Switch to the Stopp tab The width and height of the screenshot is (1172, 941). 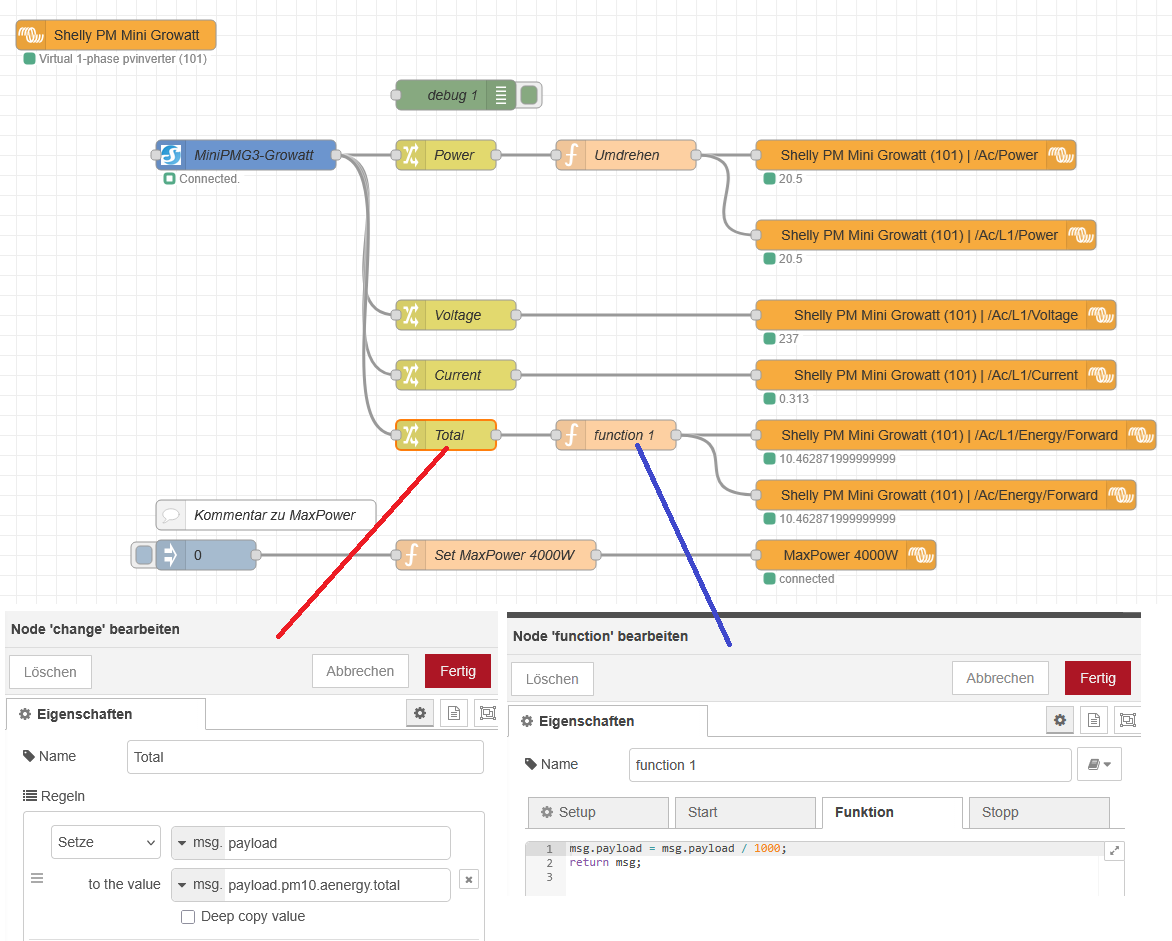1038,812
